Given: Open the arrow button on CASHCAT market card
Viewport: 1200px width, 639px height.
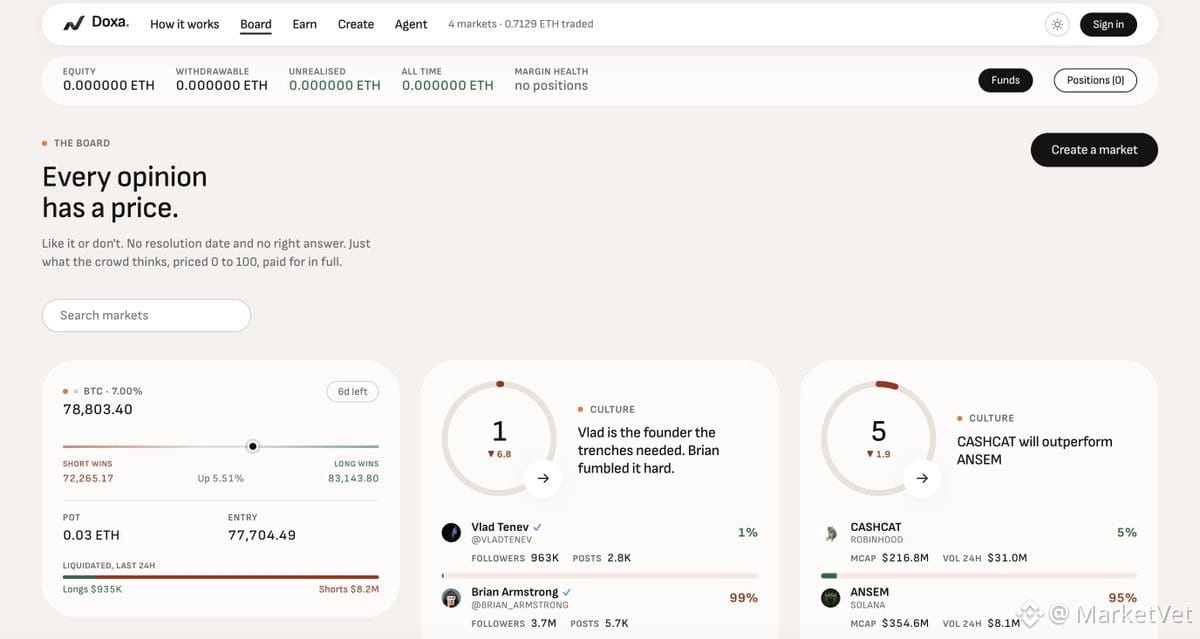Looking at the screenshot, I should tap(922, 478).
